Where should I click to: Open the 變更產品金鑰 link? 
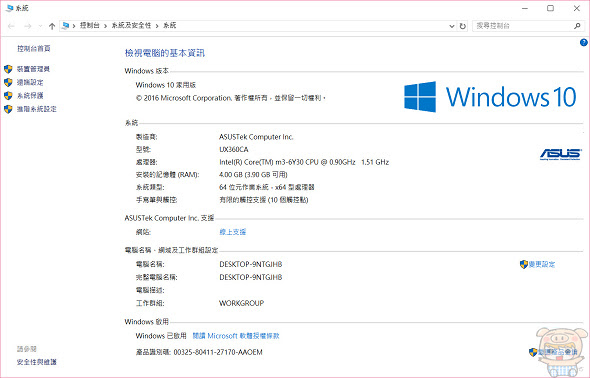557,352
